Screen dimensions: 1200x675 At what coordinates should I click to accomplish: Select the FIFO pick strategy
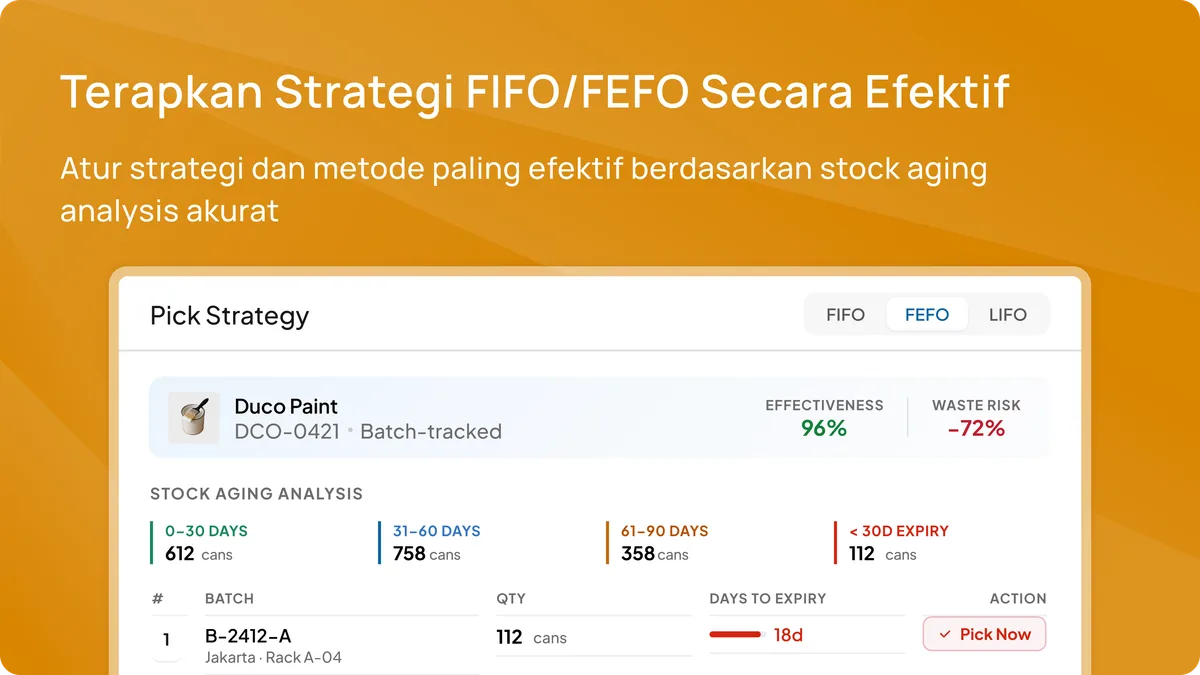pos(845,314)
